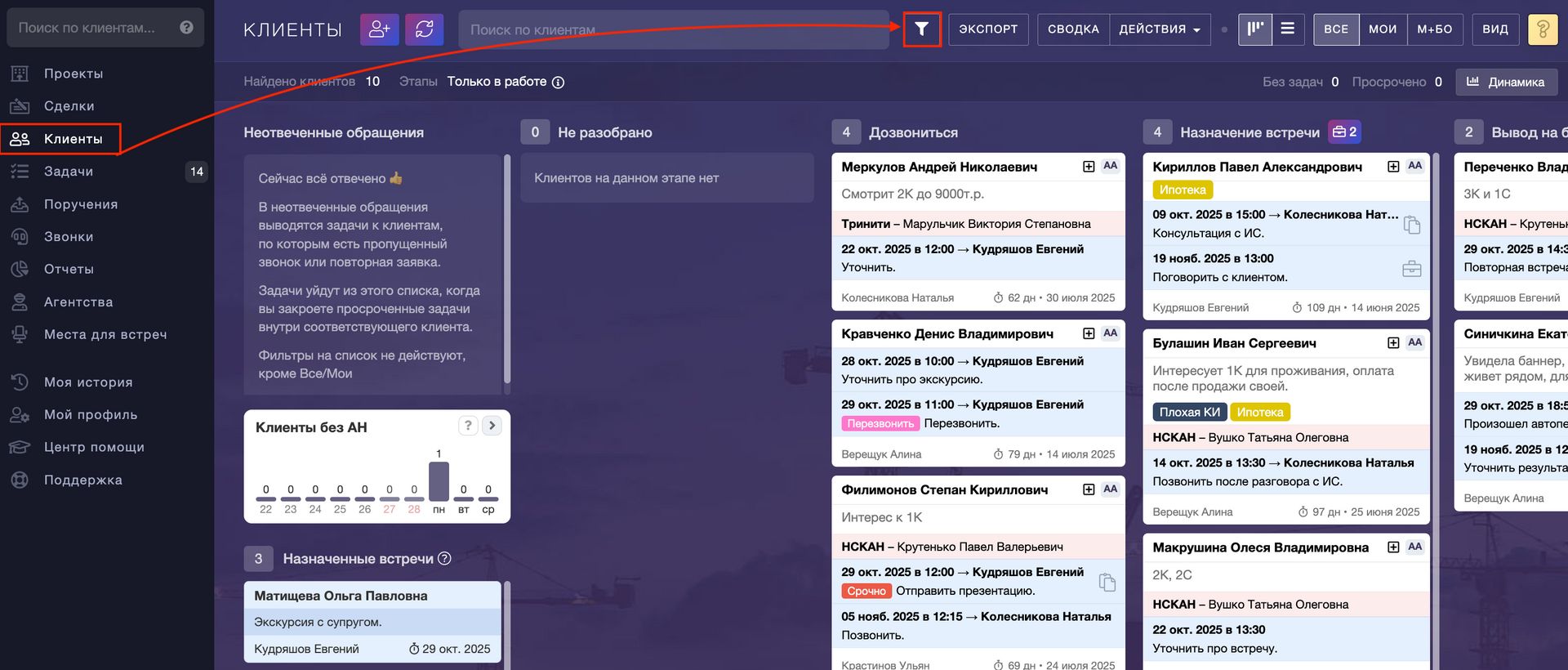Click the info icon beside Только в работе

point(559,83)
